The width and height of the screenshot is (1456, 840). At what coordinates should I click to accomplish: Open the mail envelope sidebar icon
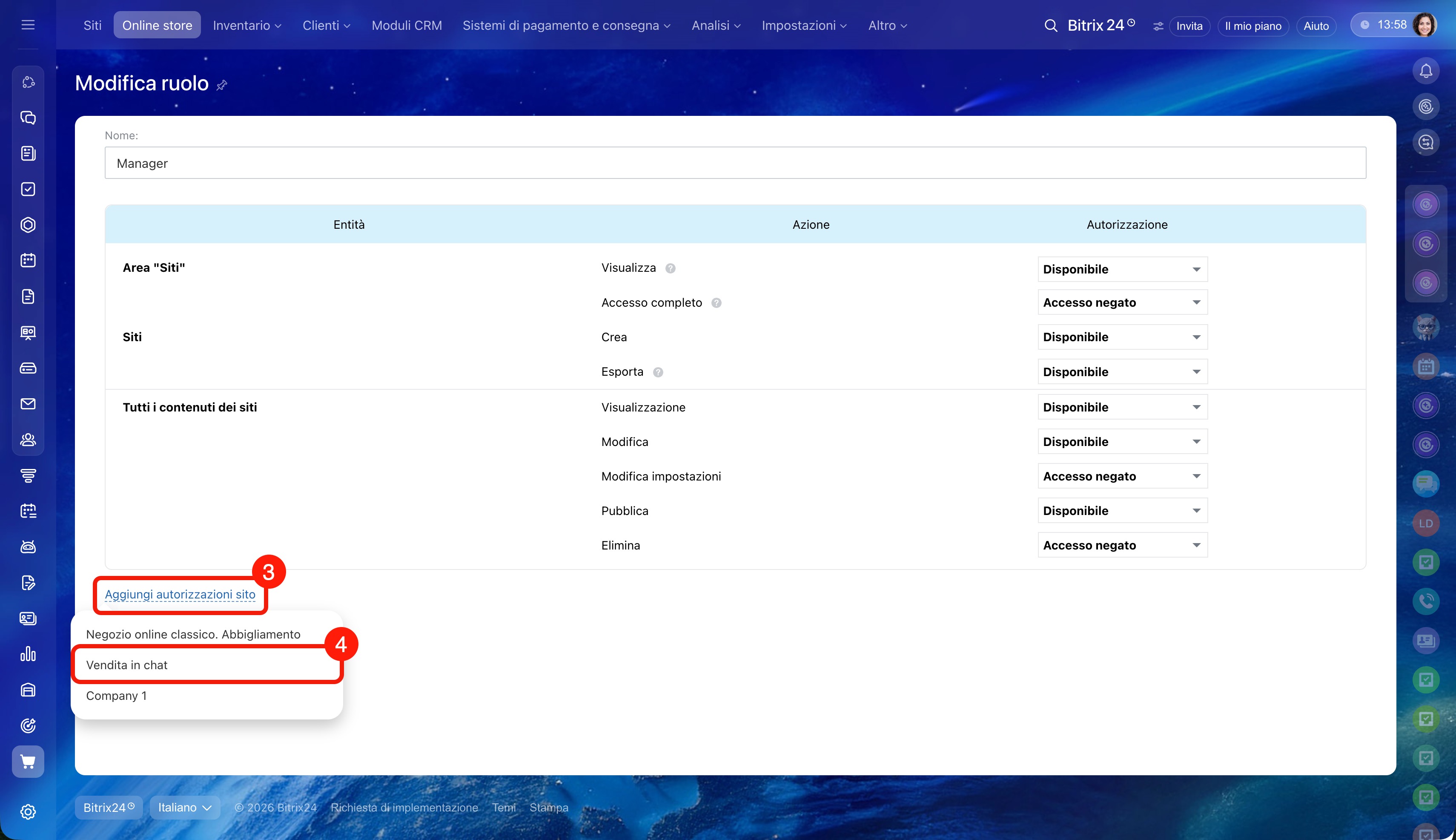[28, 404]
